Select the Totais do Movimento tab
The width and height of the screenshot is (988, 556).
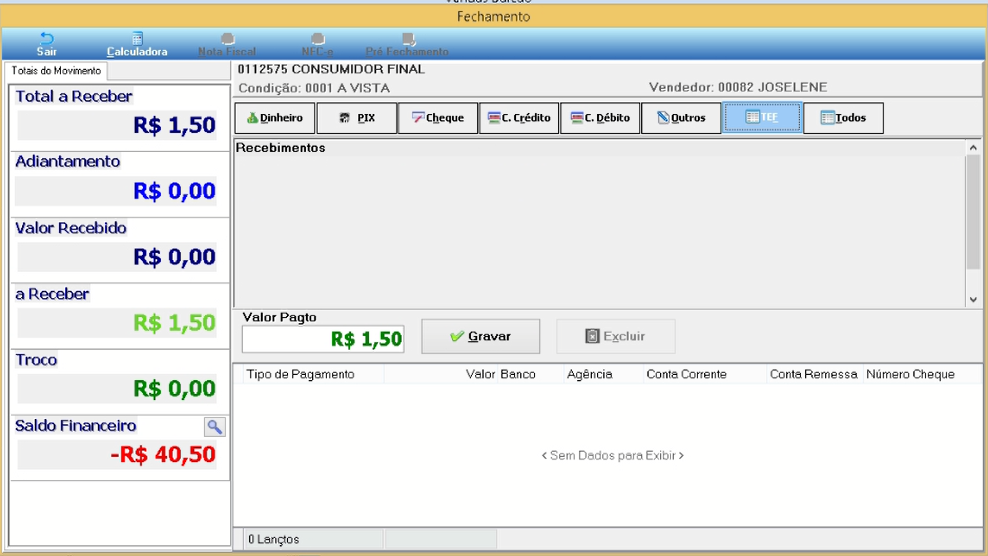56,71
